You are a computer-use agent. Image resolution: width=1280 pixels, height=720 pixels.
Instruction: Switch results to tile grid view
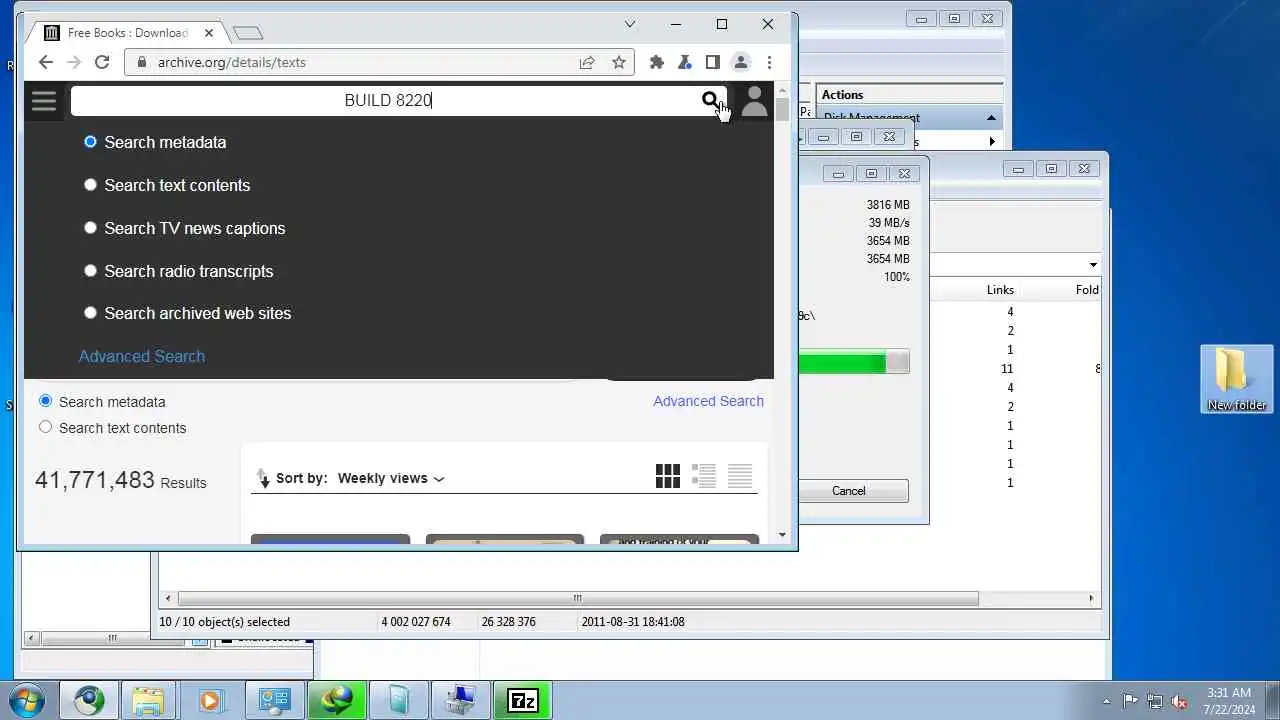point(668,476)
